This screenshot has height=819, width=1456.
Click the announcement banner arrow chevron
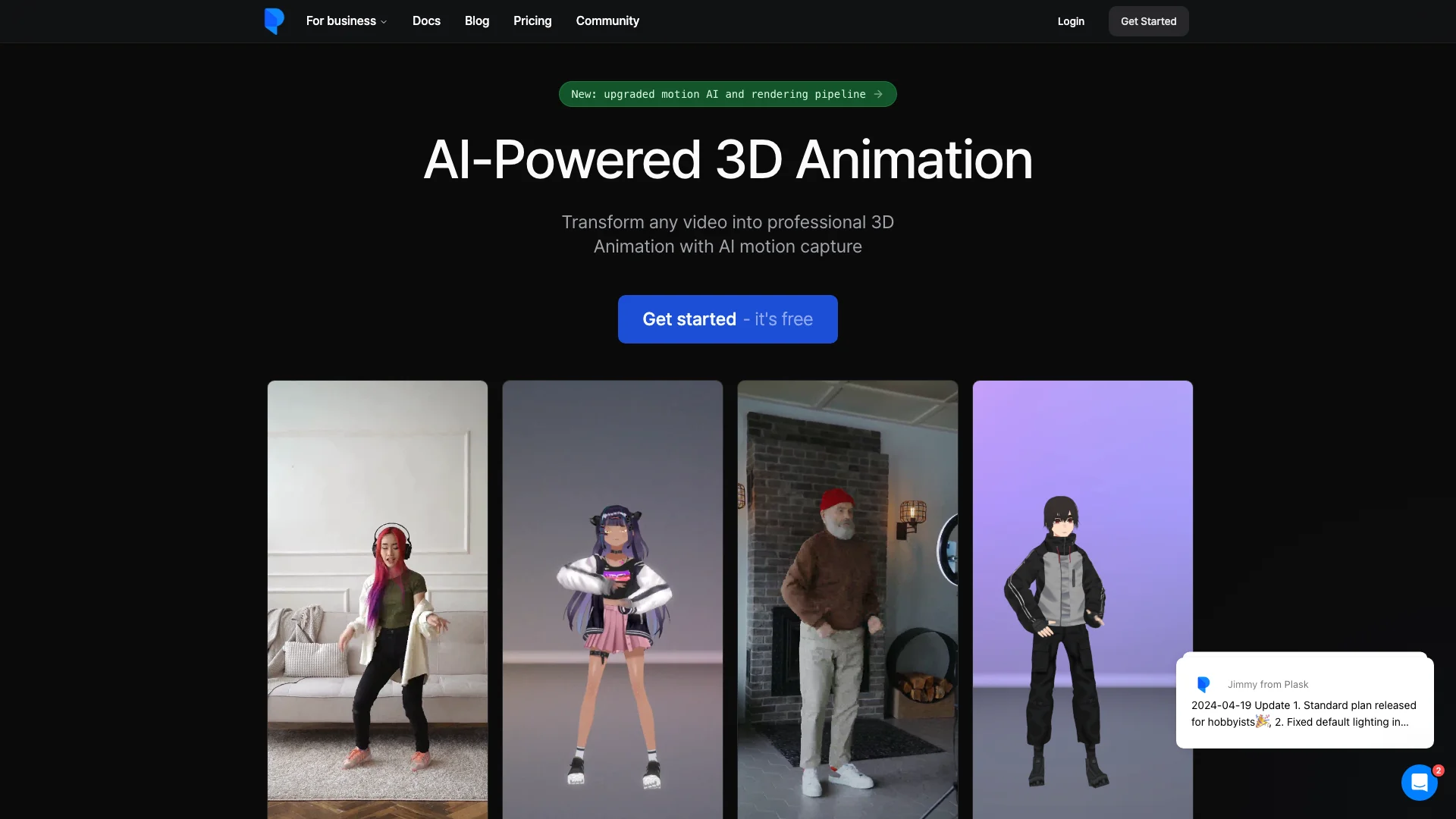pos(878,94)
